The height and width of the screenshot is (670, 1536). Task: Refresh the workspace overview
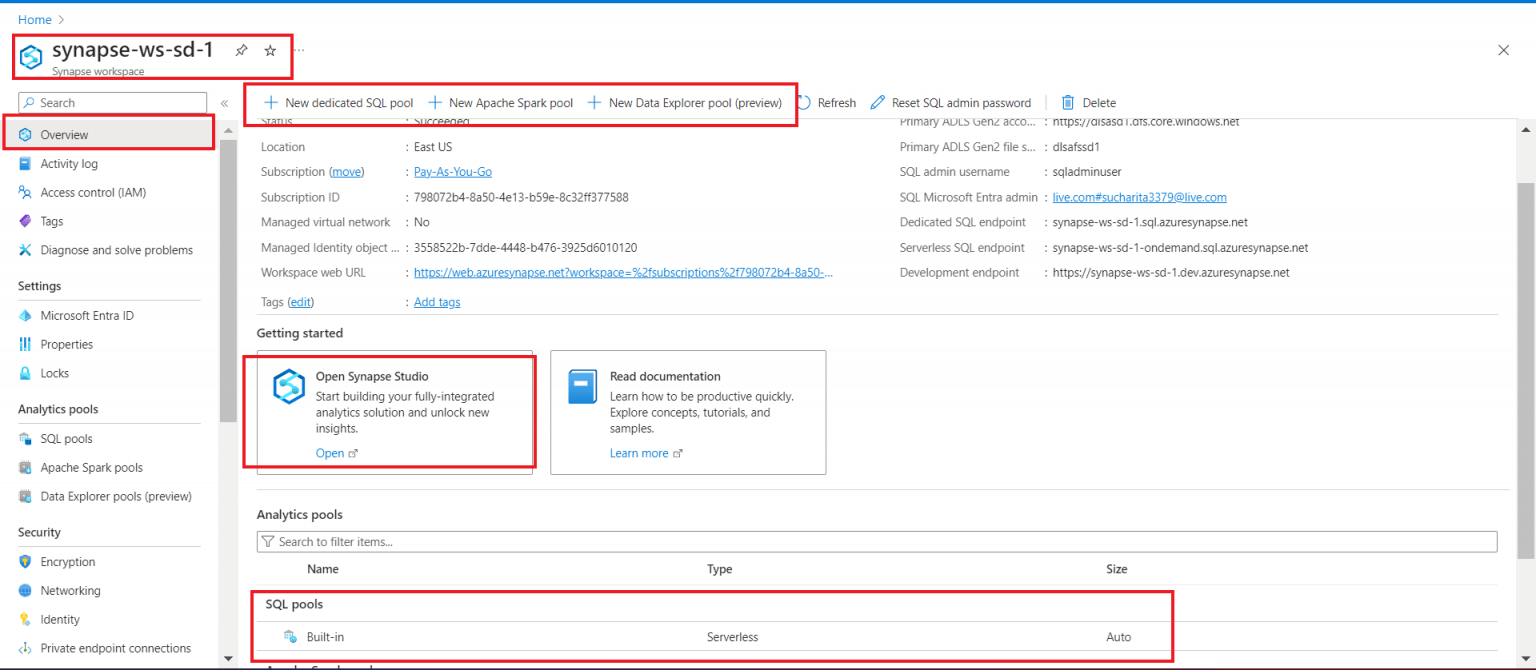(826, 103)
